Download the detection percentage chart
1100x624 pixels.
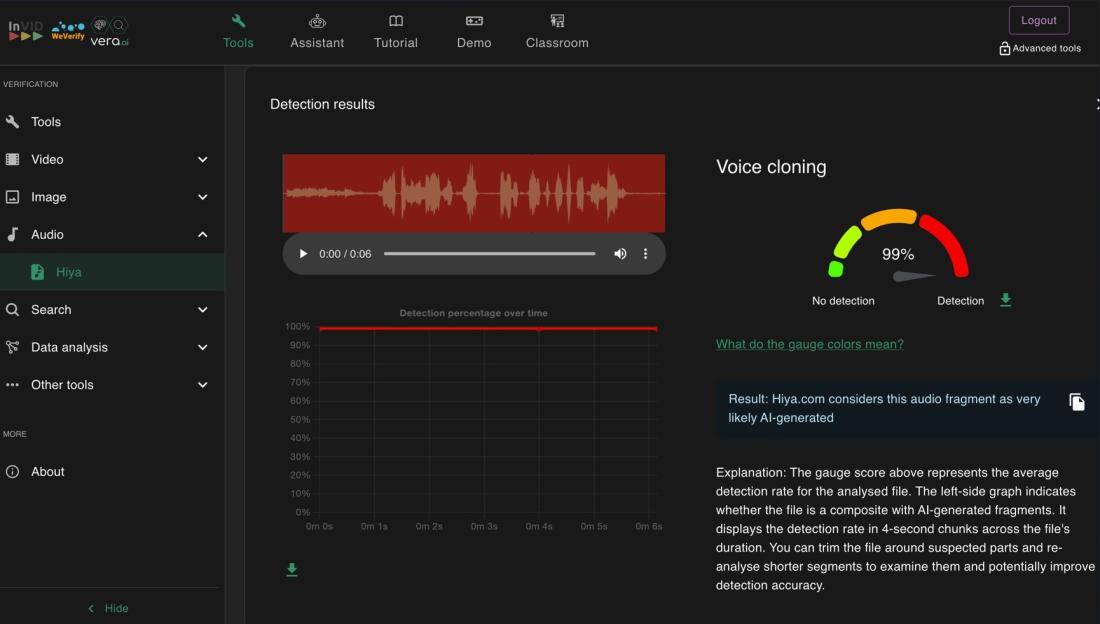(292, 570)
